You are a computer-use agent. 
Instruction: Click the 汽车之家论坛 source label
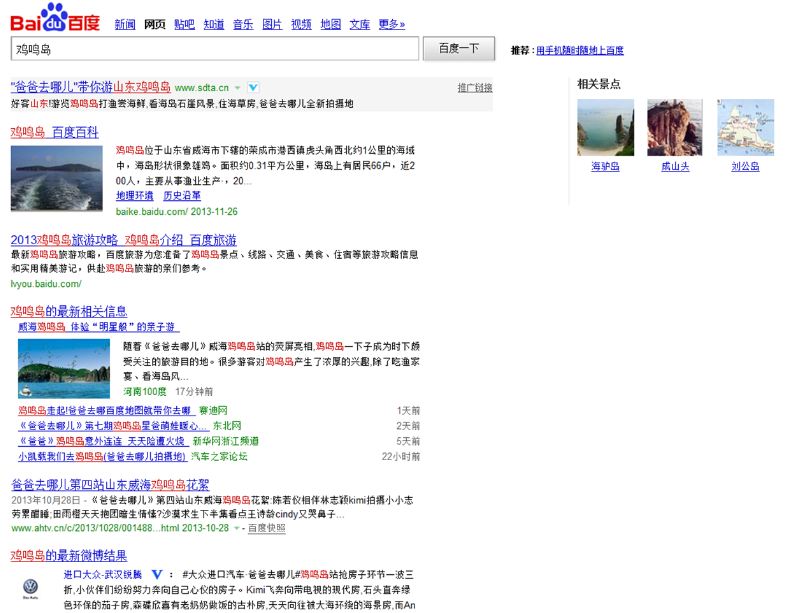click(219, 457)
